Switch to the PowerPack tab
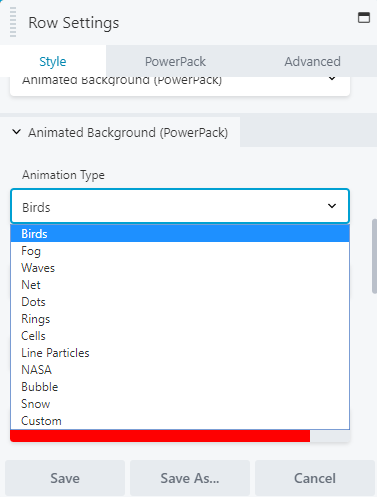The width and height of the screenshot is (377, 497). tap(175, 61)
